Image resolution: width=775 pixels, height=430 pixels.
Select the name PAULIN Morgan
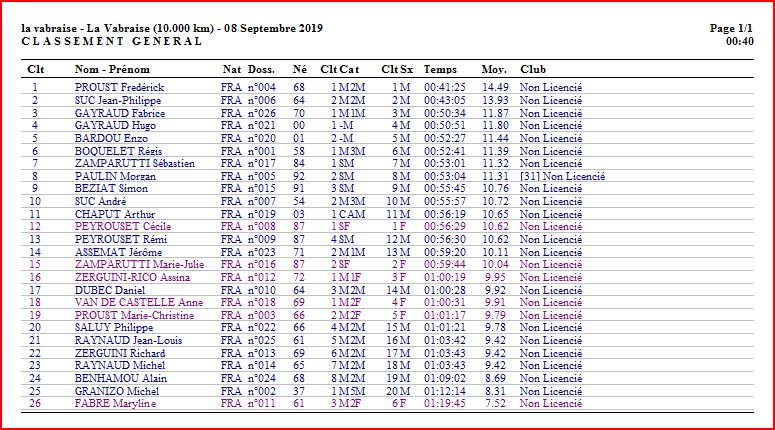(x=115, y=176)
